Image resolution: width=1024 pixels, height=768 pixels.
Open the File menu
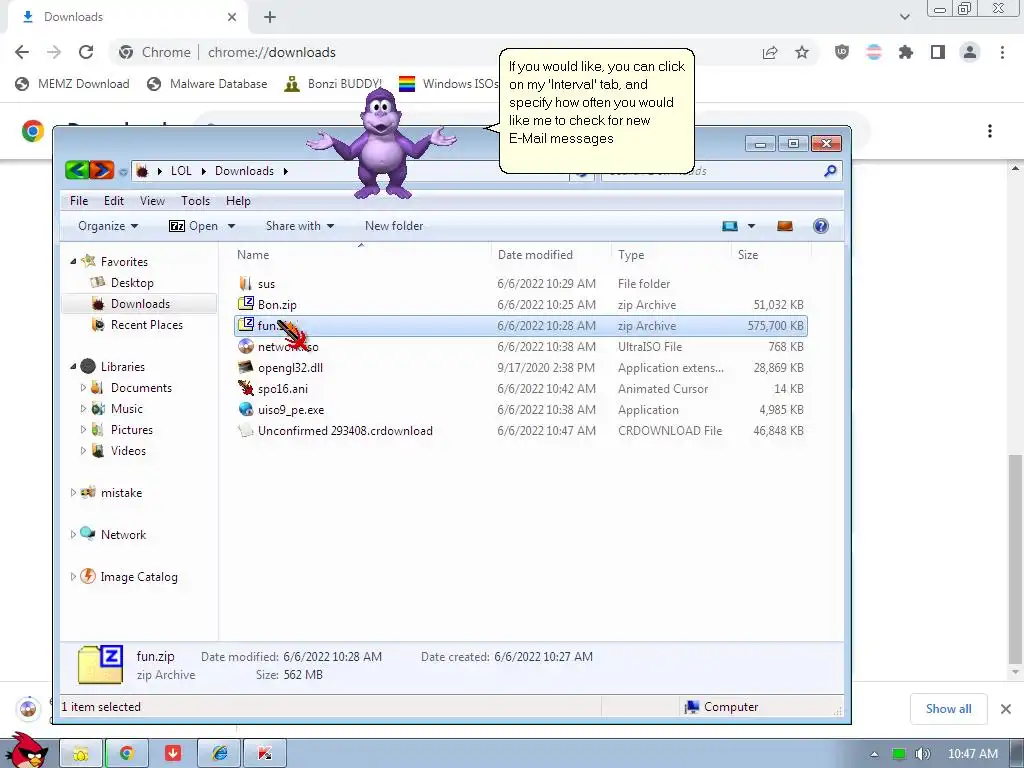click(x=79, y=200)
